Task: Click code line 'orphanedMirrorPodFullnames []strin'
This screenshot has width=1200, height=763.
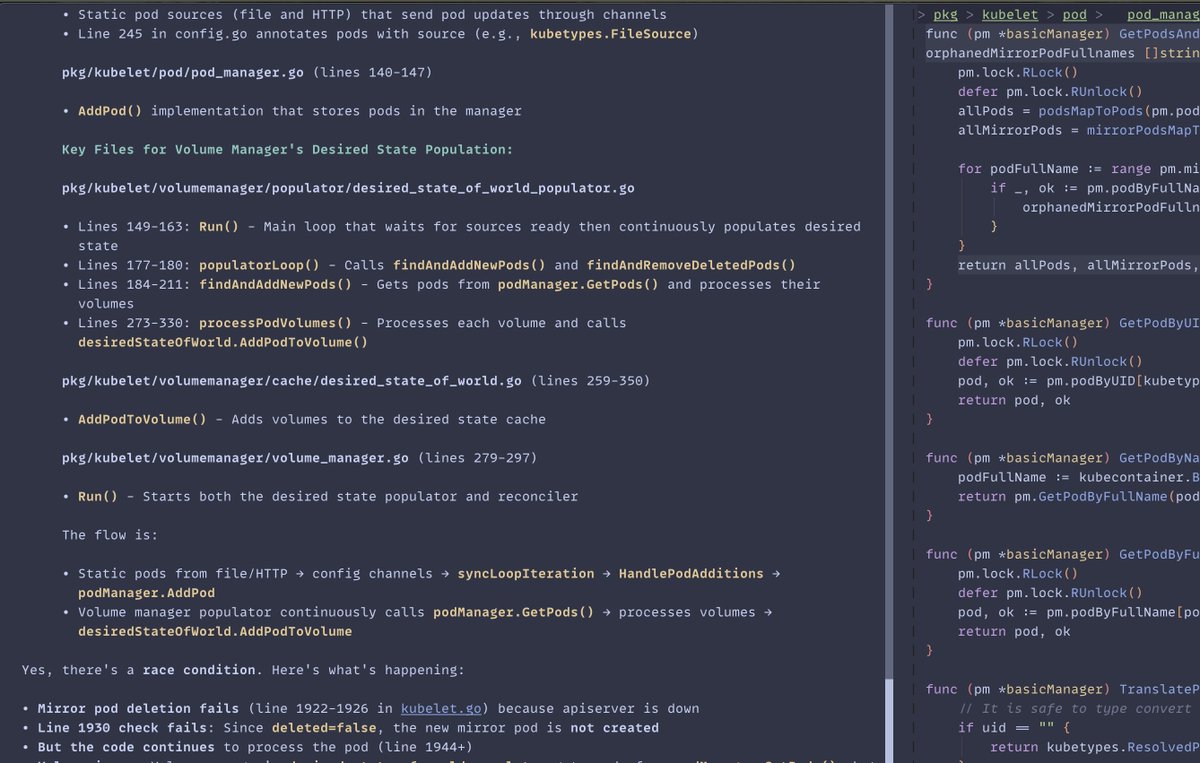Action: coord(1063,53)
